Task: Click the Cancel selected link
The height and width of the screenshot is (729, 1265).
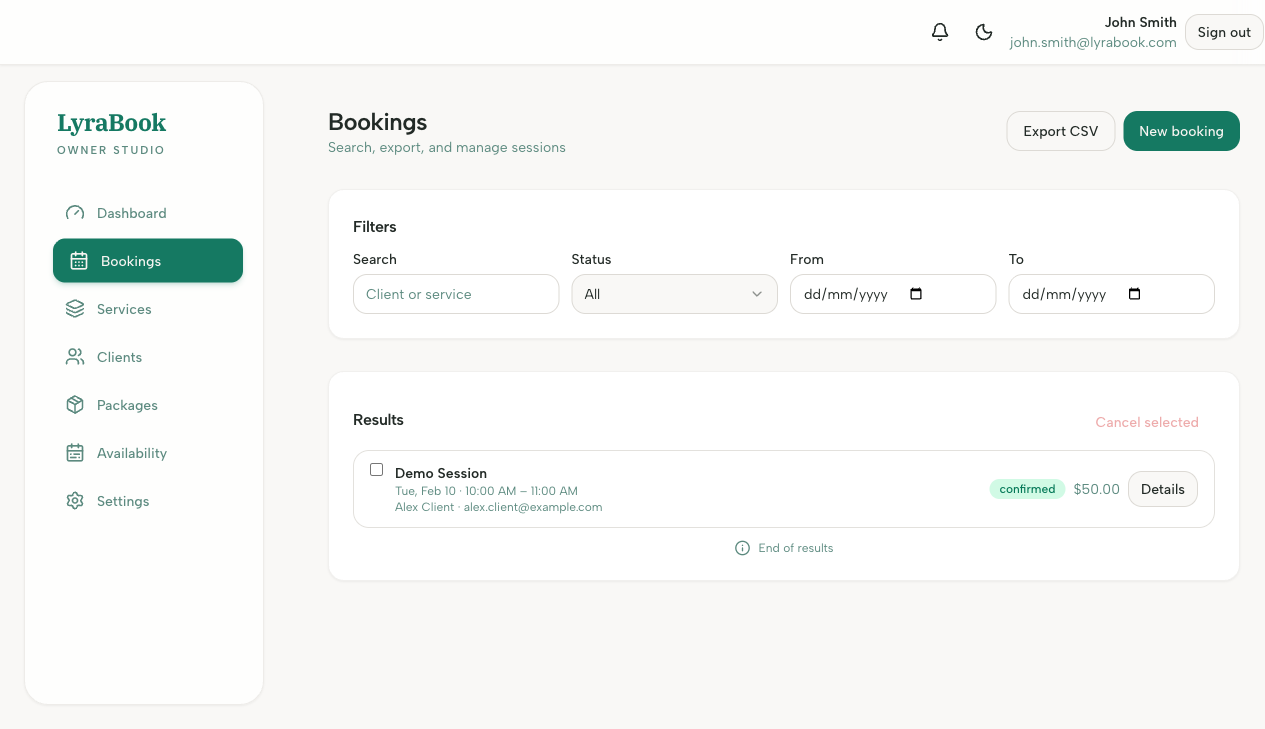Action: (1146, 422)
